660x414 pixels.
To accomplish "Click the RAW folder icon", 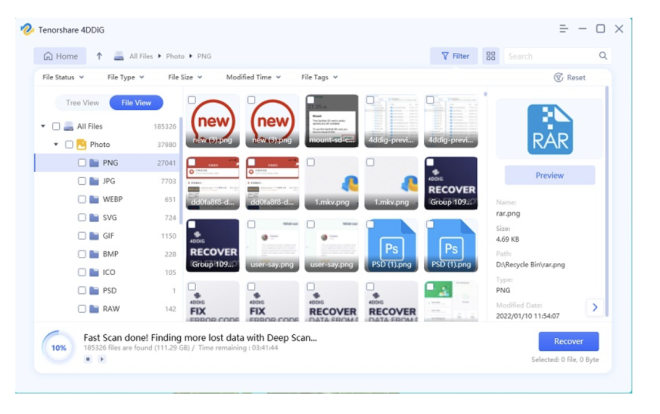I will pyautogui.click(x=94, y=309).
